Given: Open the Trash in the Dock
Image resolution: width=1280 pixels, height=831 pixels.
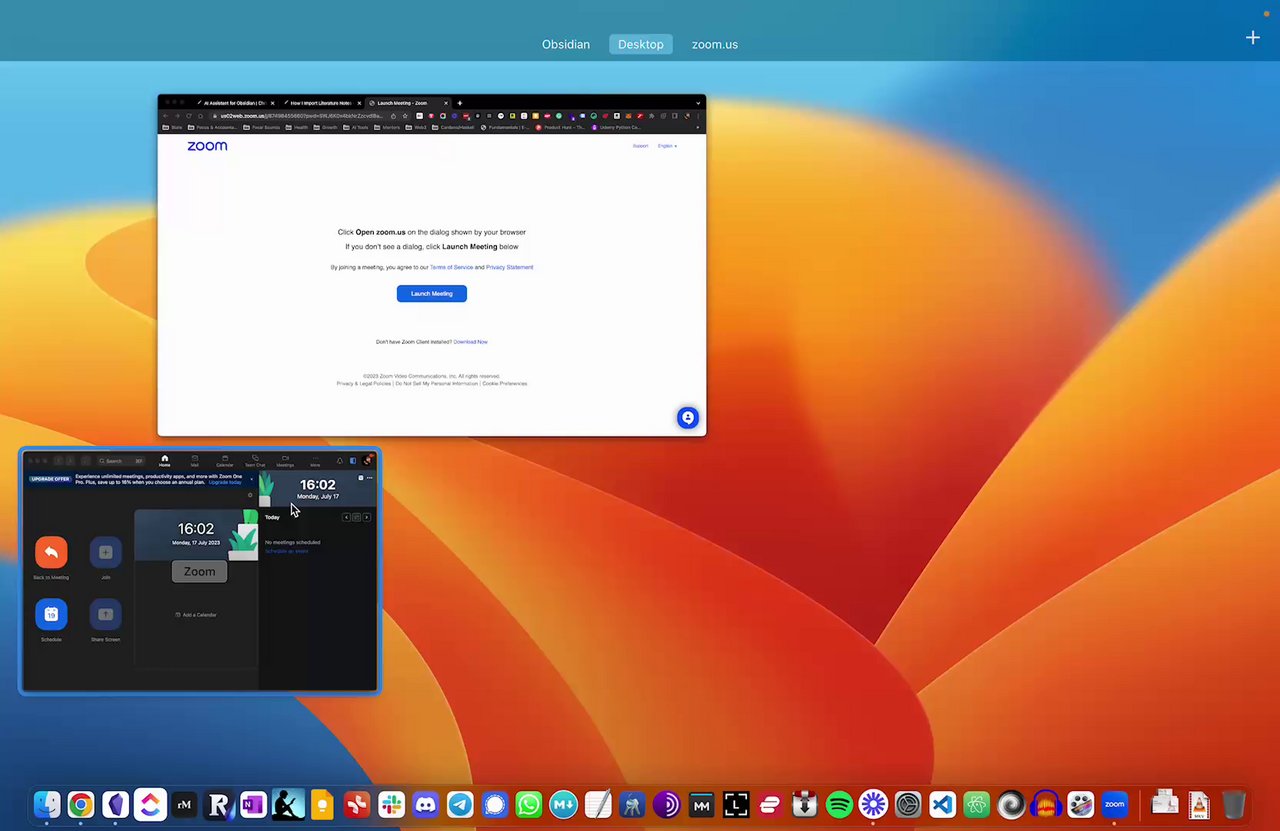Looking at the screenshot, I should point(1234,804).
